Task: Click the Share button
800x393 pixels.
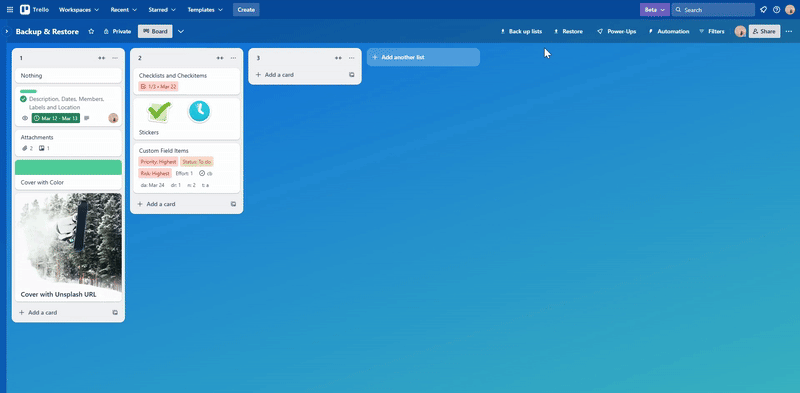Action: (x=764, y=32)
